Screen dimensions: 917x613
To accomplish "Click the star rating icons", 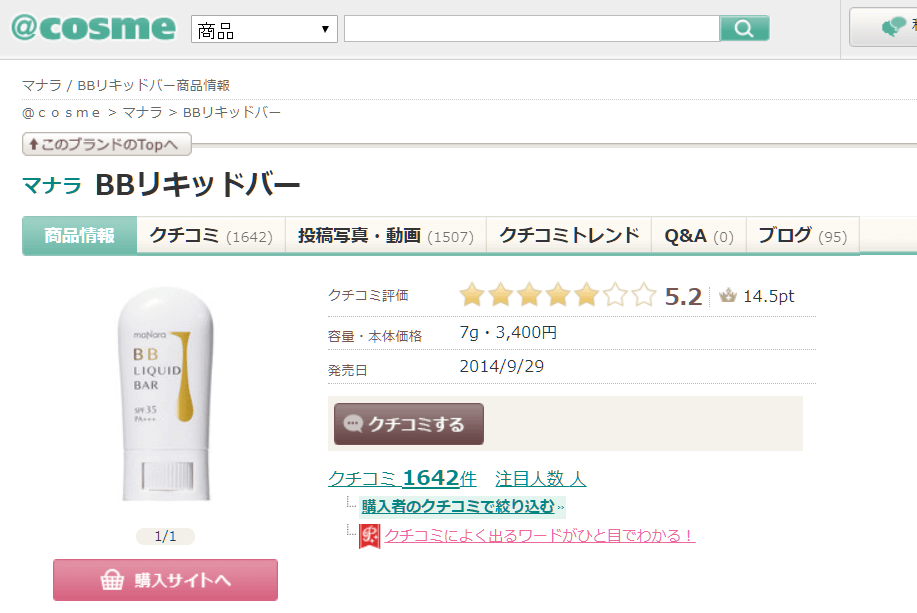I will tap(557, 295).
